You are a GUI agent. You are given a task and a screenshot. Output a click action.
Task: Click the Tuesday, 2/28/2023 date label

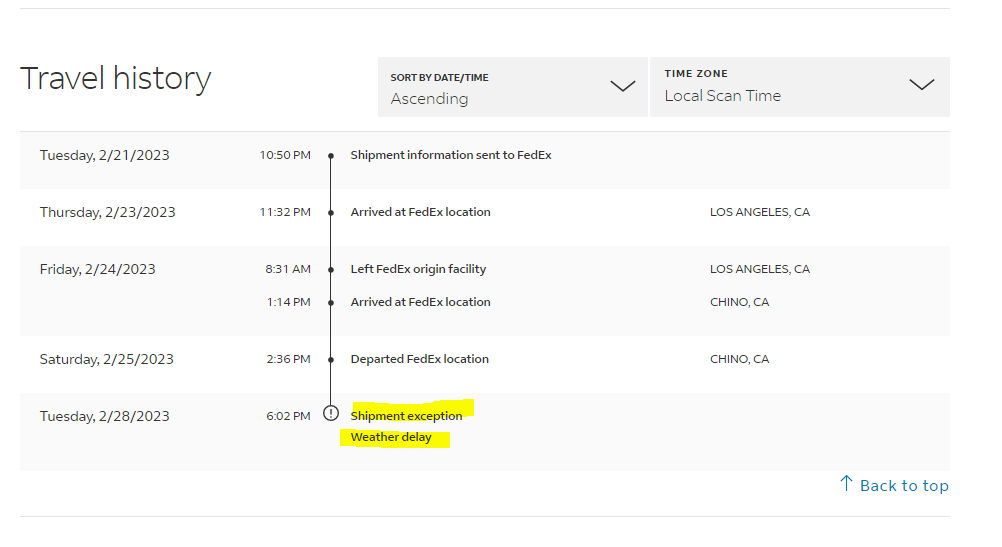coord(105,416)
